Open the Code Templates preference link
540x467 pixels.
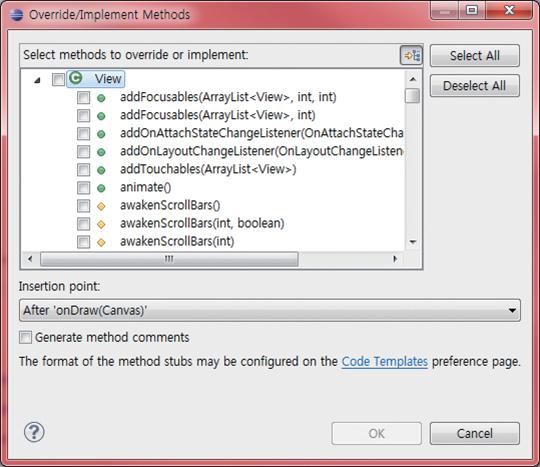(385, 361)
